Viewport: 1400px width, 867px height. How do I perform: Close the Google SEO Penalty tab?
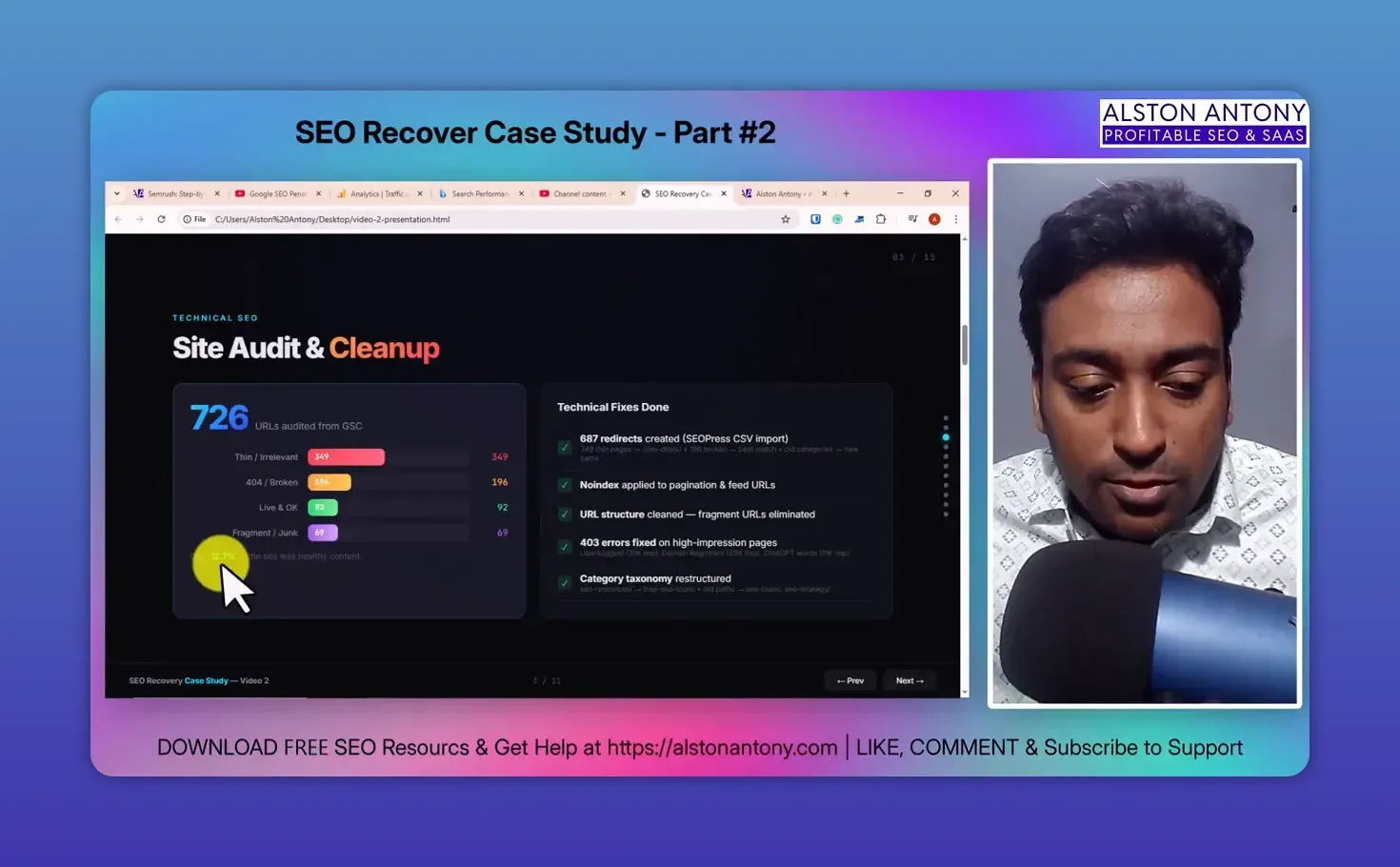[318, 193]
